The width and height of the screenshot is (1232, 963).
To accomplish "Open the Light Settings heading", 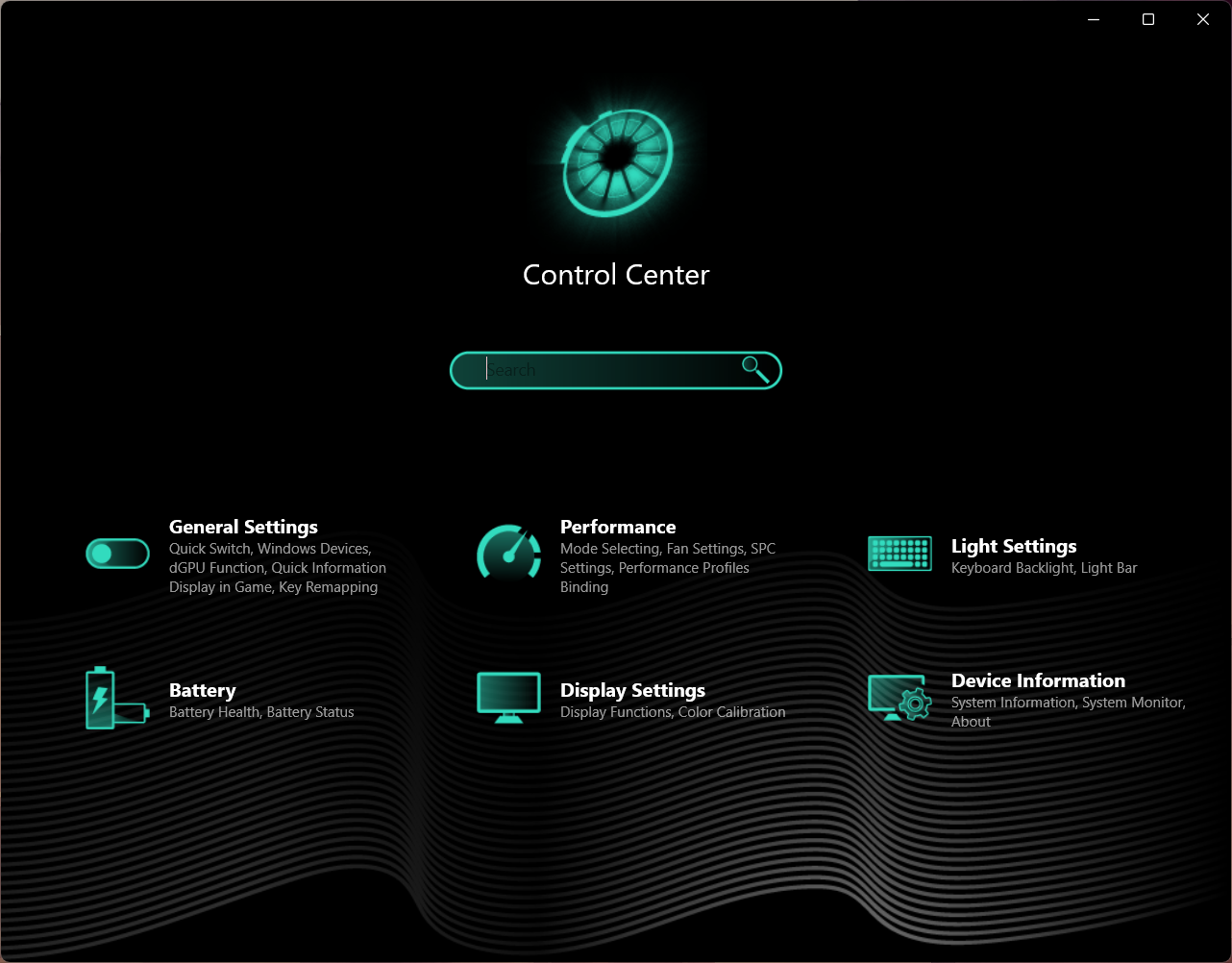I will 1014,546.
